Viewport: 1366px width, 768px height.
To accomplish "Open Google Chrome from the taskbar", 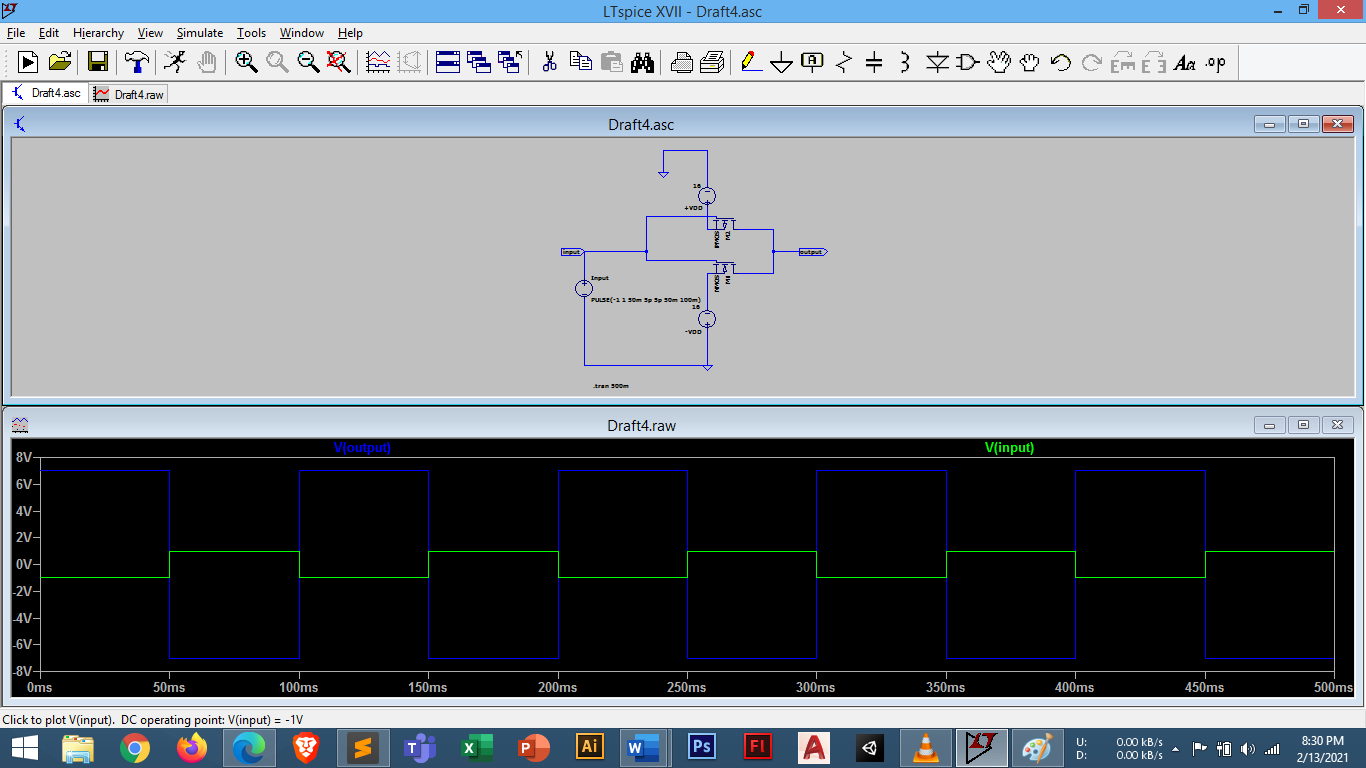I will [135, 747].
